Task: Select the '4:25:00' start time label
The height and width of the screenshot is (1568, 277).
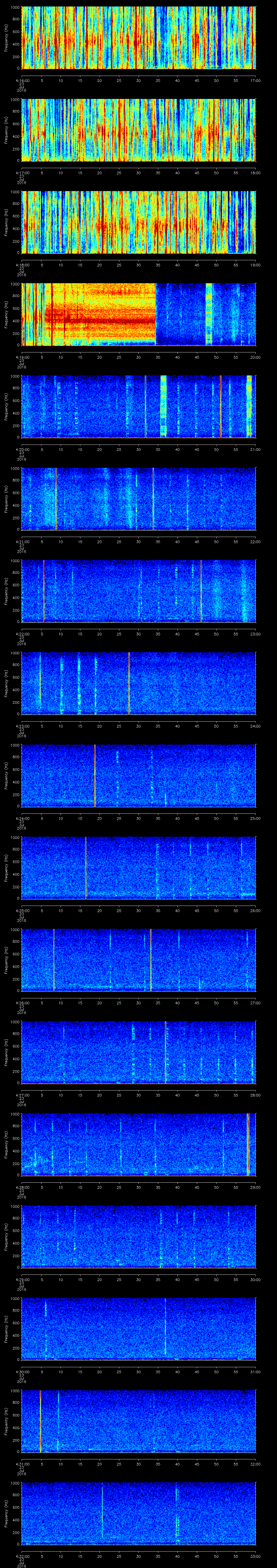Action: pyautogui.click(x=22, y=910)
